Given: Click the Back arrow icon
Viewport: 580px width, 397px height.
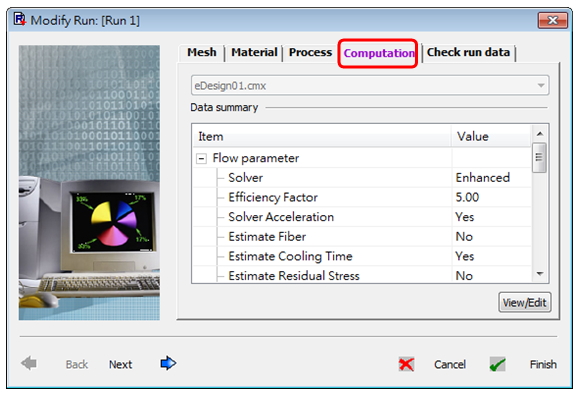Looking at the screenshot, I should pos(29,363).
